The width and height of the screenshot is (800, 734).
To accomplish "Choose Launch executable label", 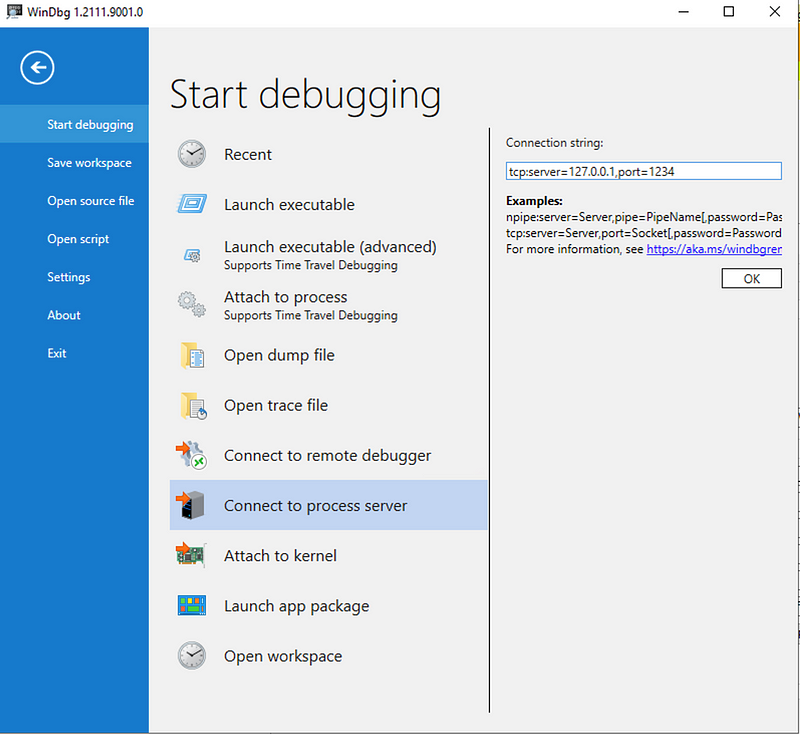I will pyautogui.click(x=289, y=205).
